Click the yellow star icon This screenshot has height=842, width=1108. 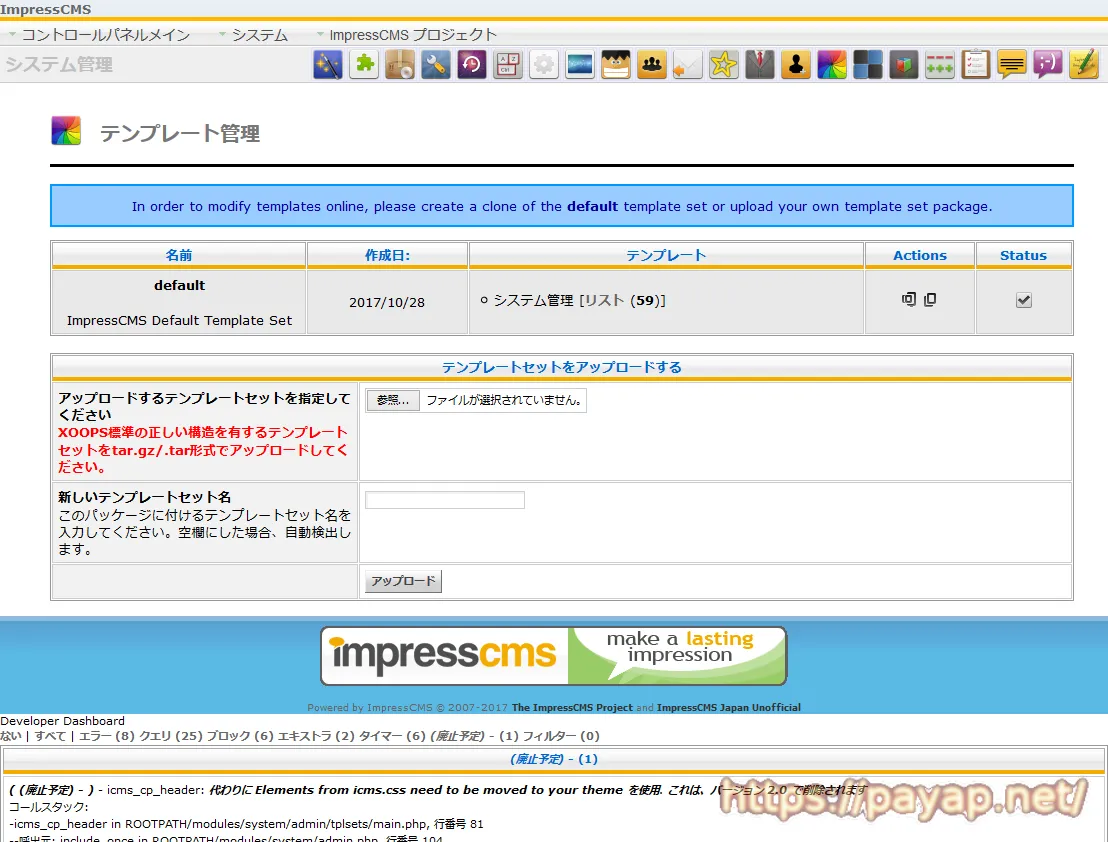pos(724,65)
